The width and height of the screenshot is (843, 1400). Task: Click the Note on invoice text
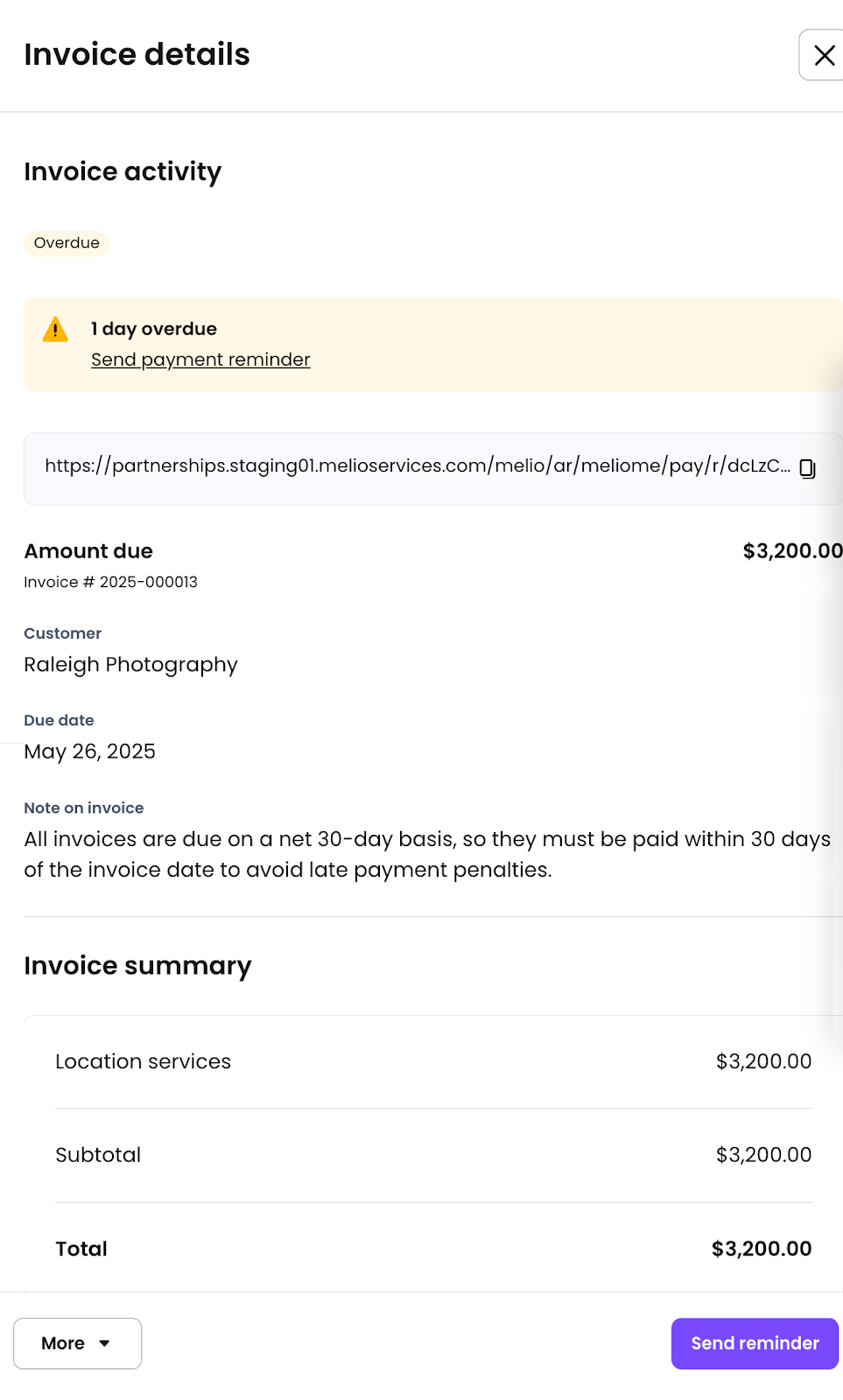tap(427, 854)
